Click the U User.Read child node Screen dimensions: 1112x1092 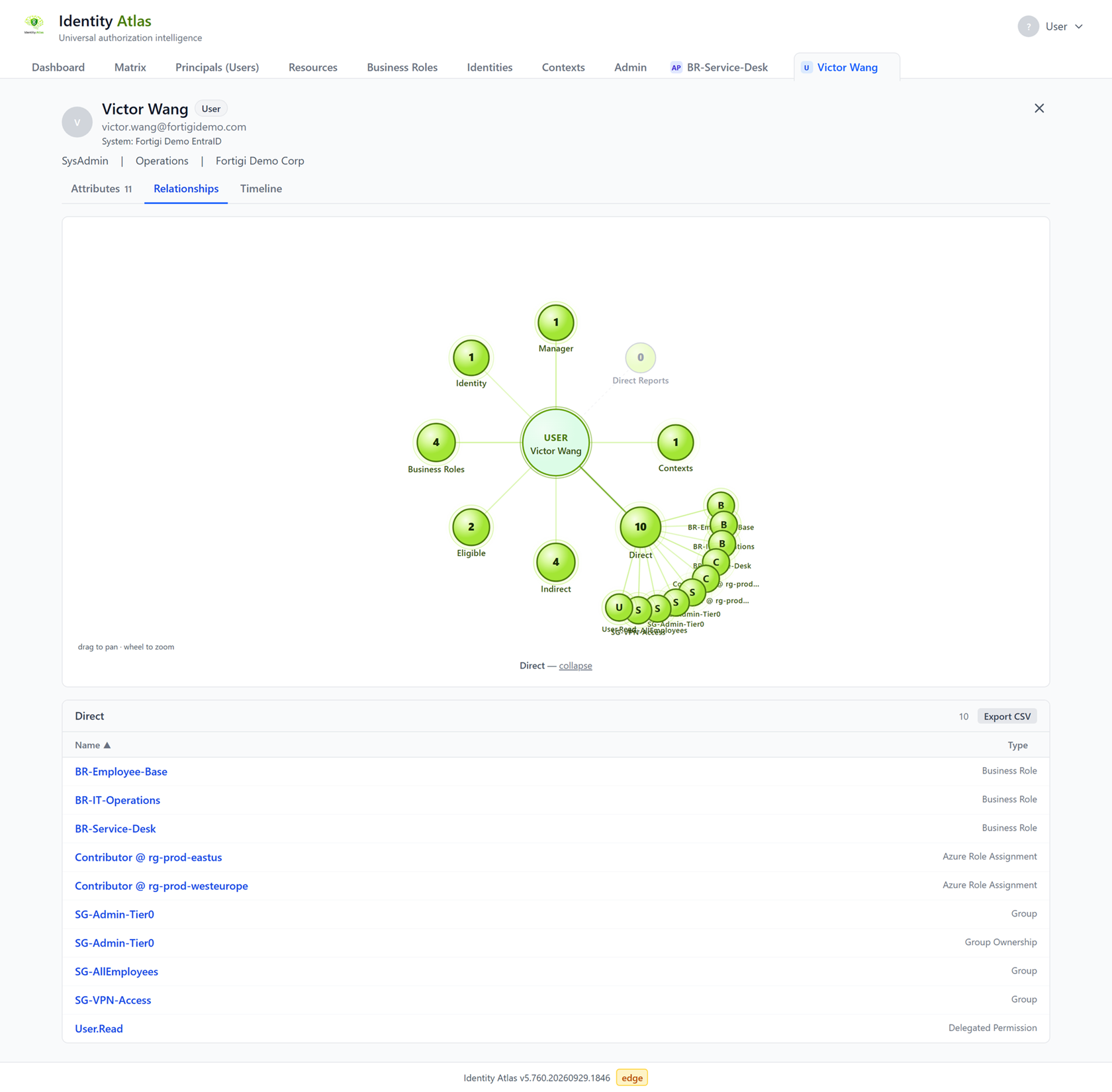(x=618, y=607)
